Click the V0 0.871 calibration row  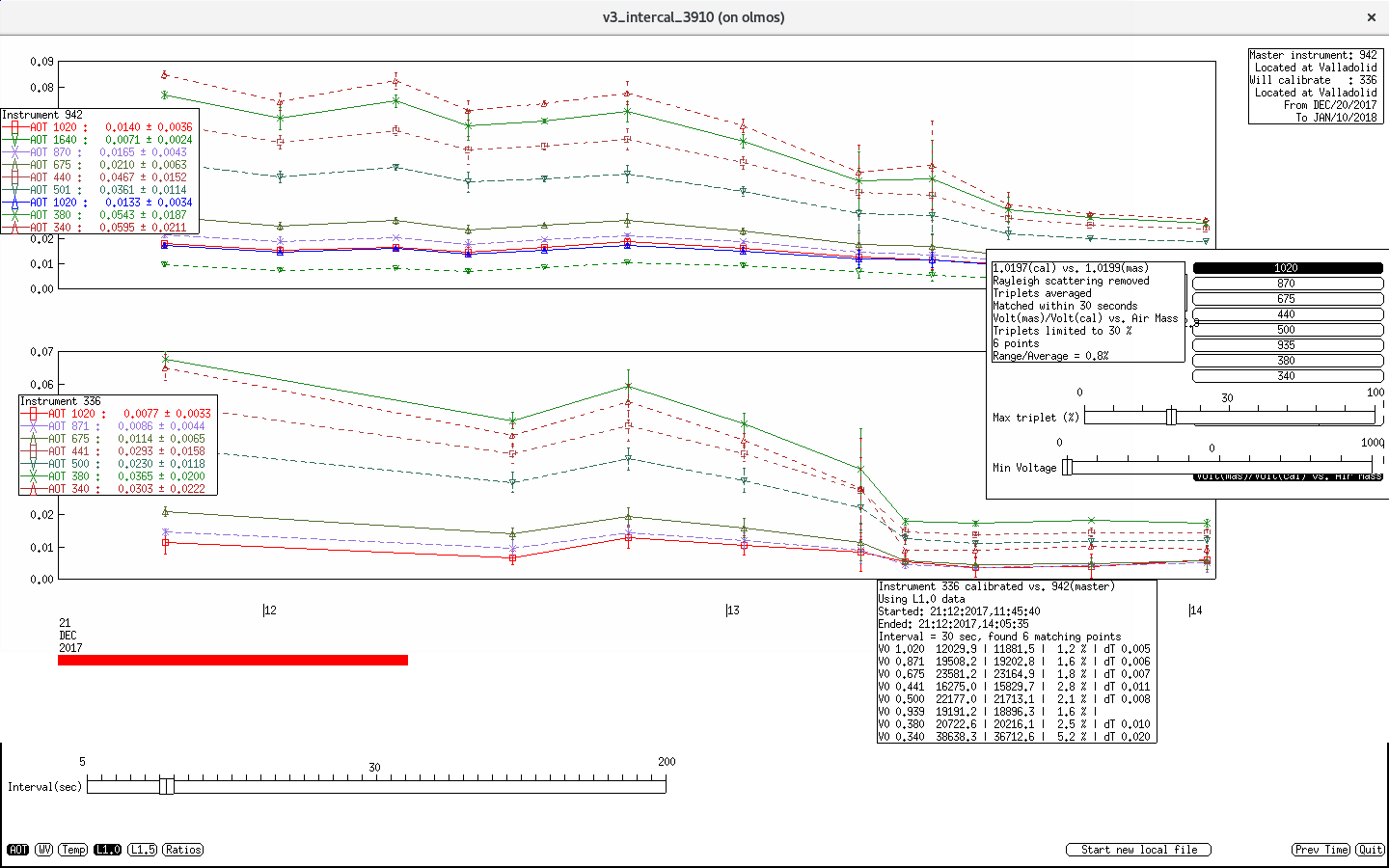1015,662
